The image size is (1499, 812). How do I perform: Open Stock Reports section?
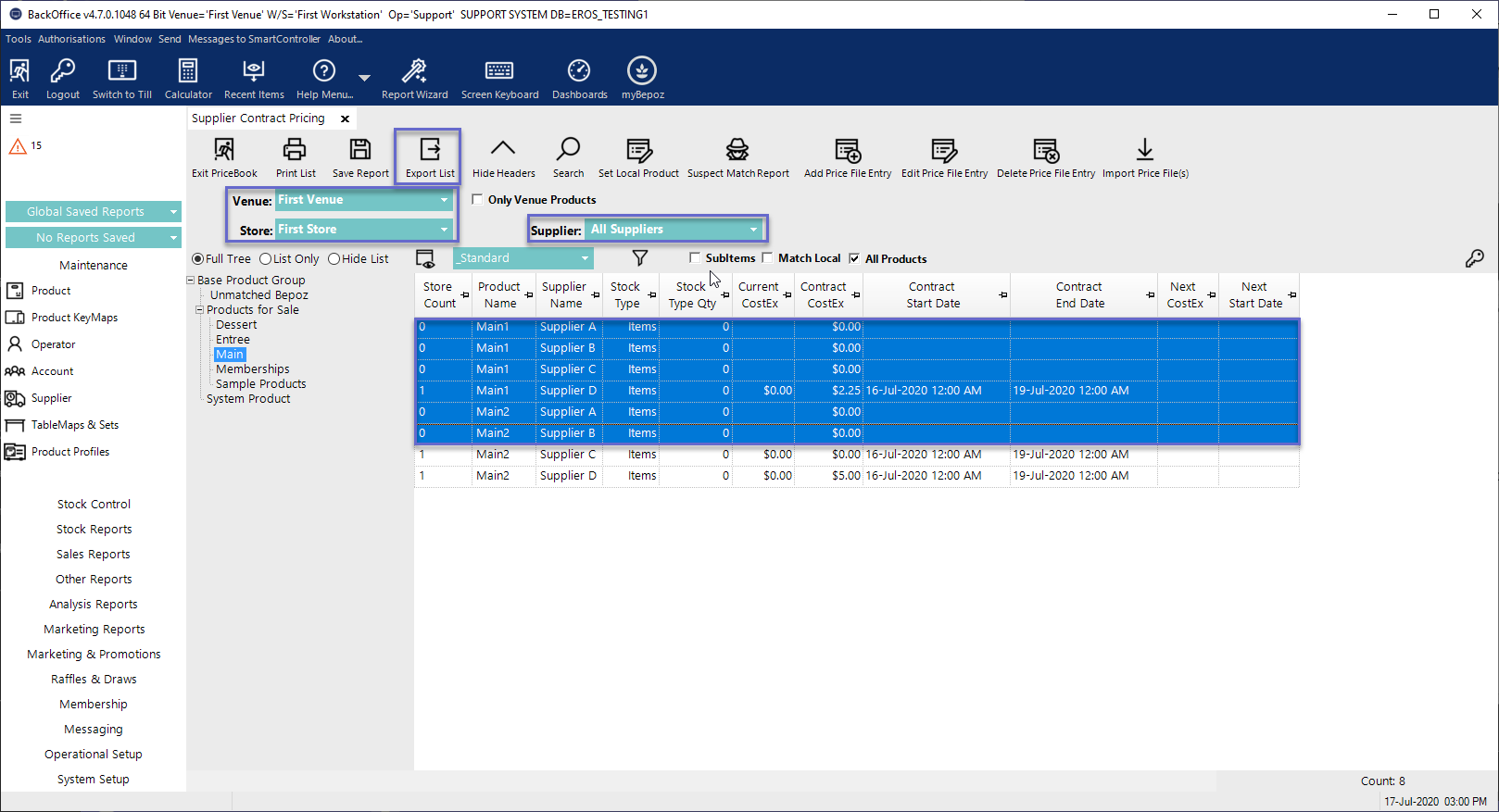tap(94, 530)
